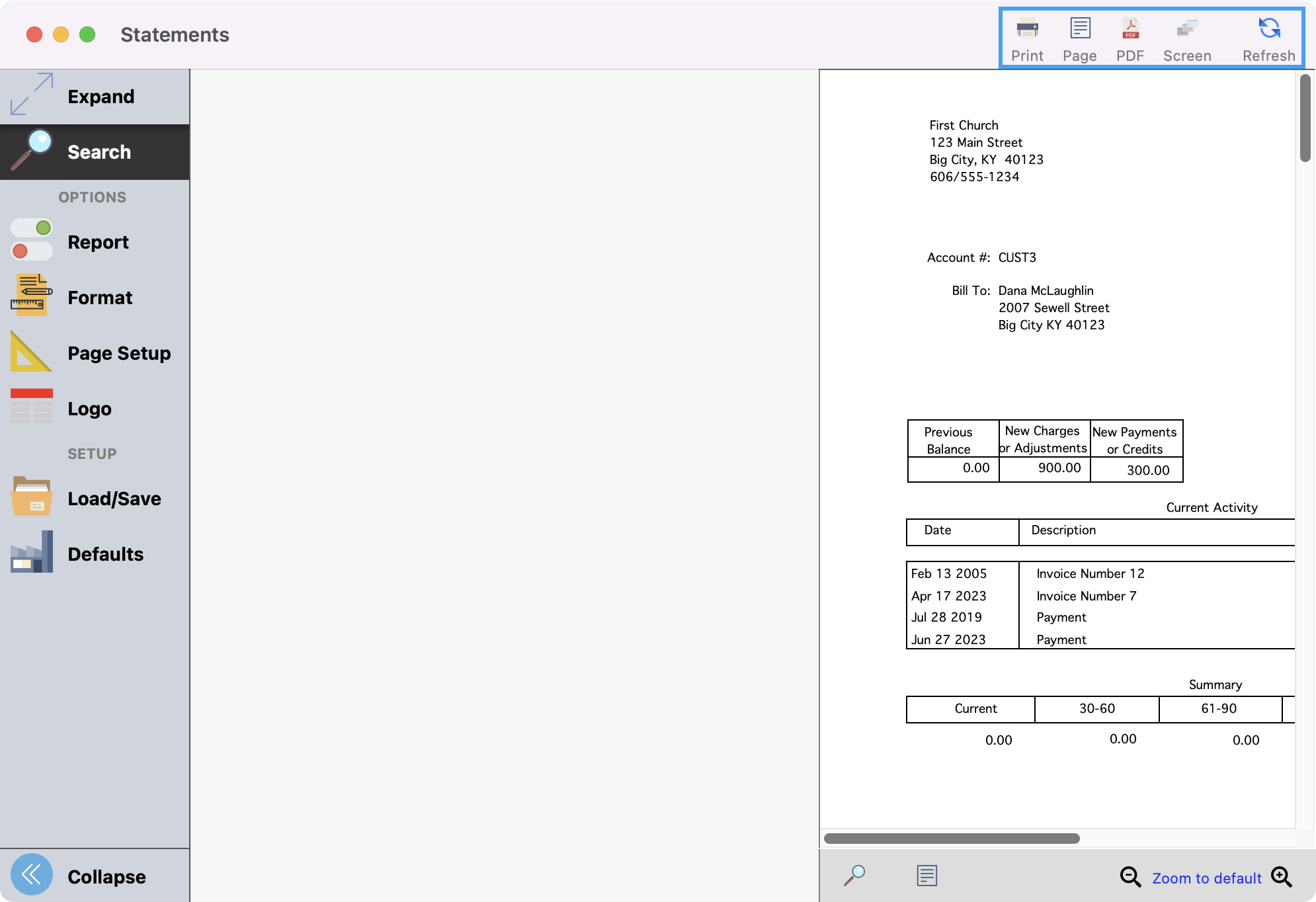Screen dimensions: 1316x902
Task: Toggle the green Report switch off
Action: pos(31,227)
